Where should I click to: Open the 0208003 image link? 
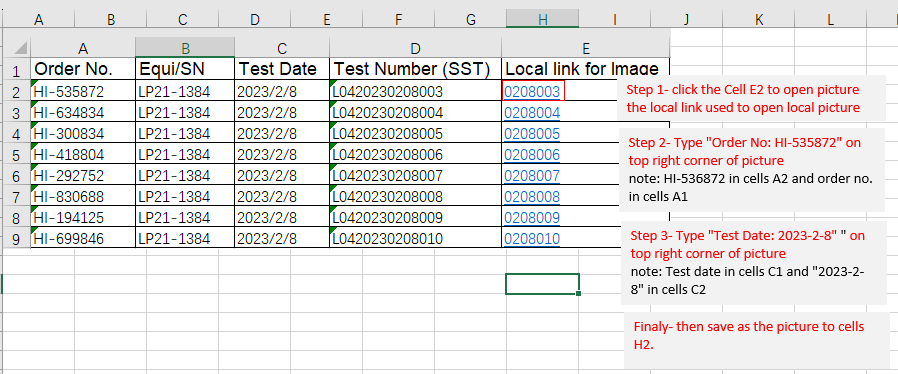[531, 91]
